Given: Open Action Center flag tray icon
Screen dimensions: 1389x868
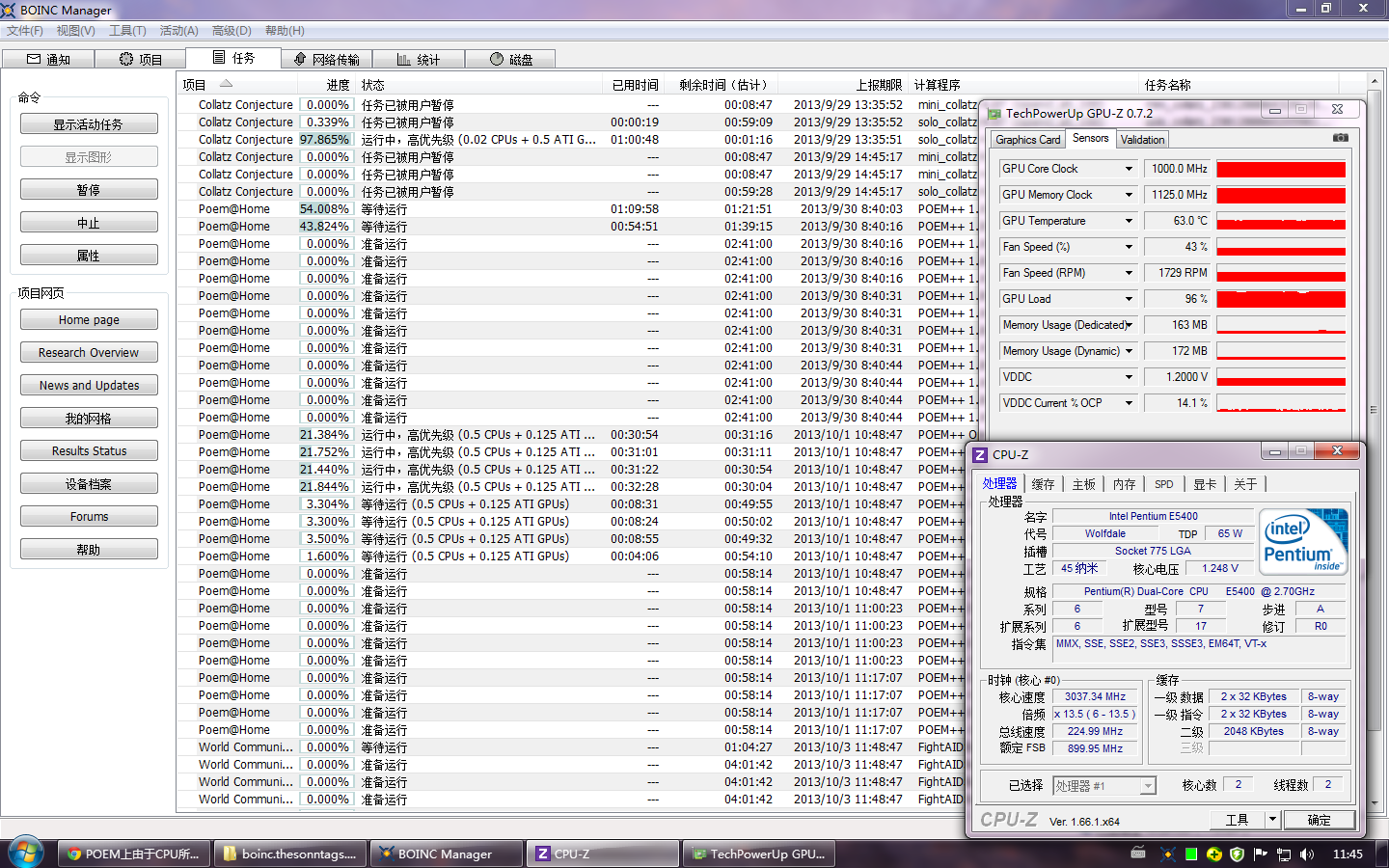Looking at the screenshot, I should pos(1261,854).
